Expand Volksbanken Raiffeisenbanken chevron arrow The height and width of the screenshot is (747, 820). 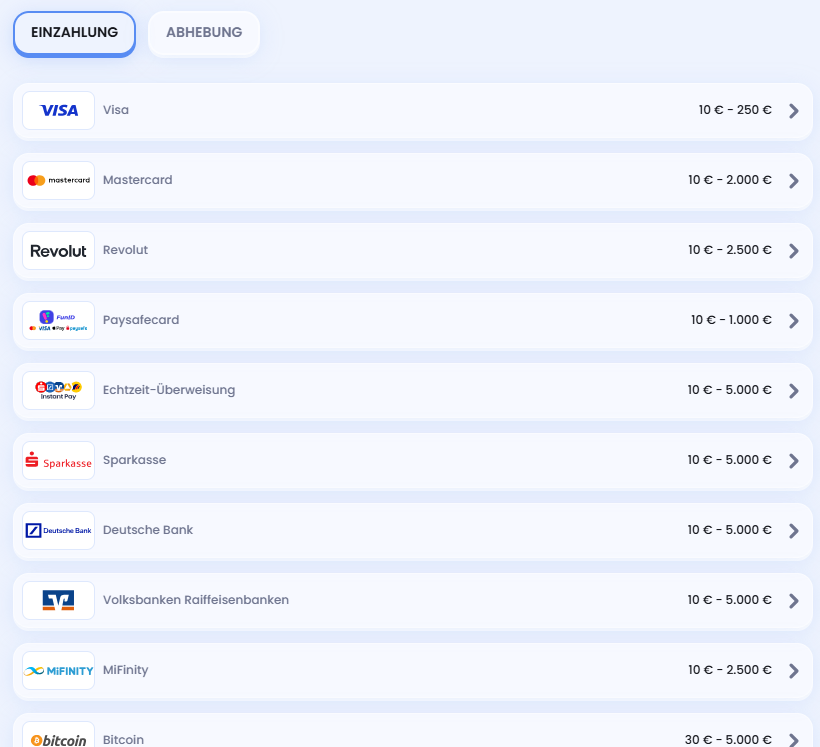[794, 602]
